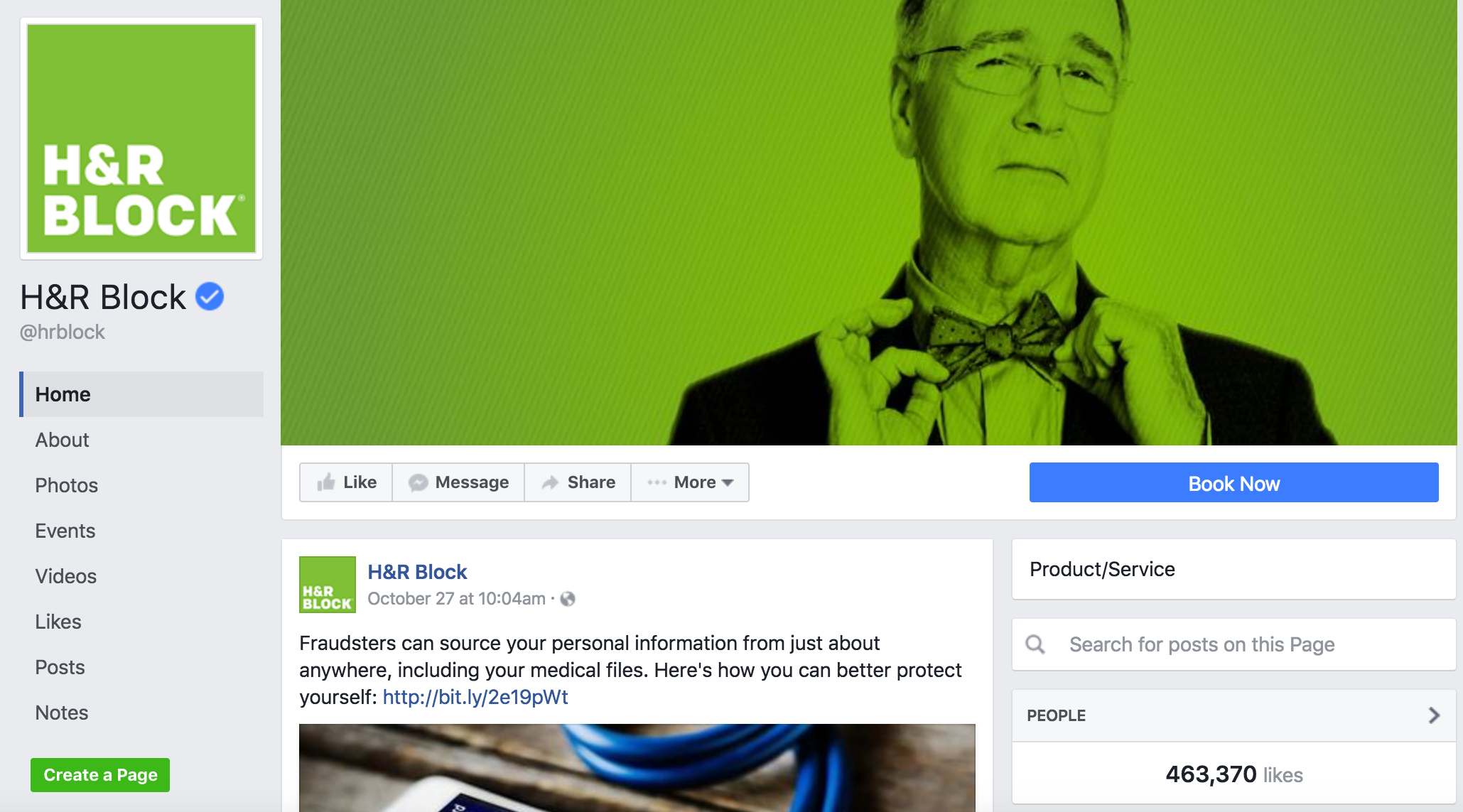
Task: Open the small H&R Block post avatar
Action: 328,585
